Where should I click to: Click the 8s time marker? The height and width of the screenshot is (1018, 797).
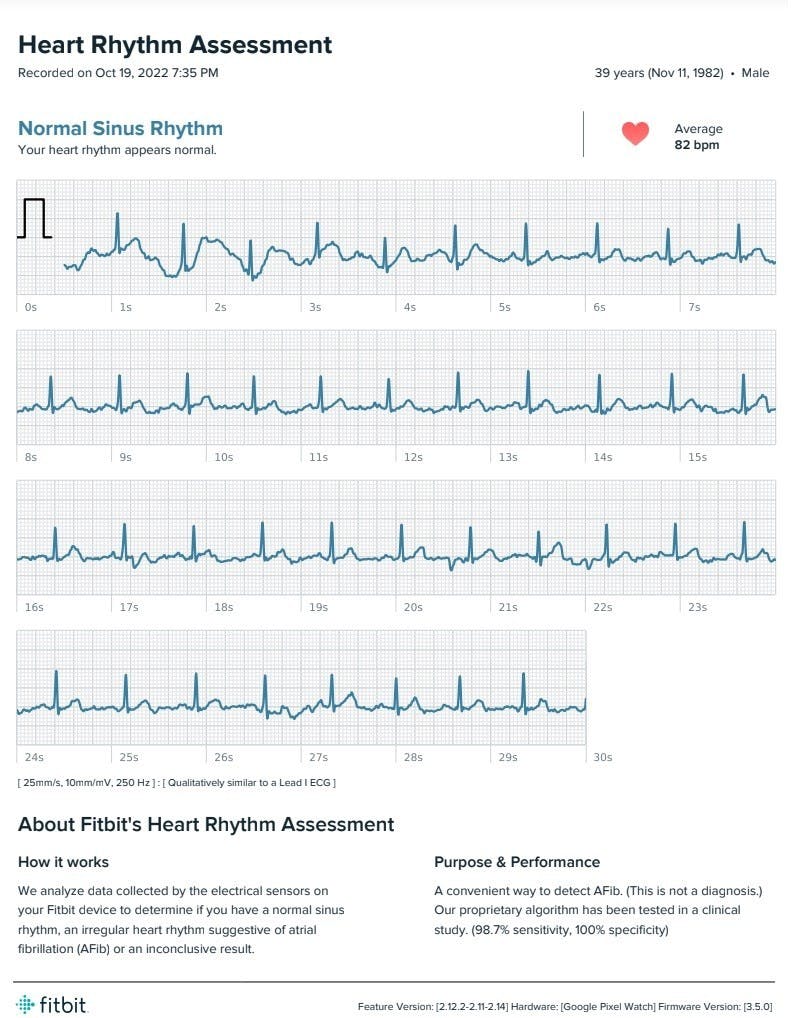pos(30,457)
